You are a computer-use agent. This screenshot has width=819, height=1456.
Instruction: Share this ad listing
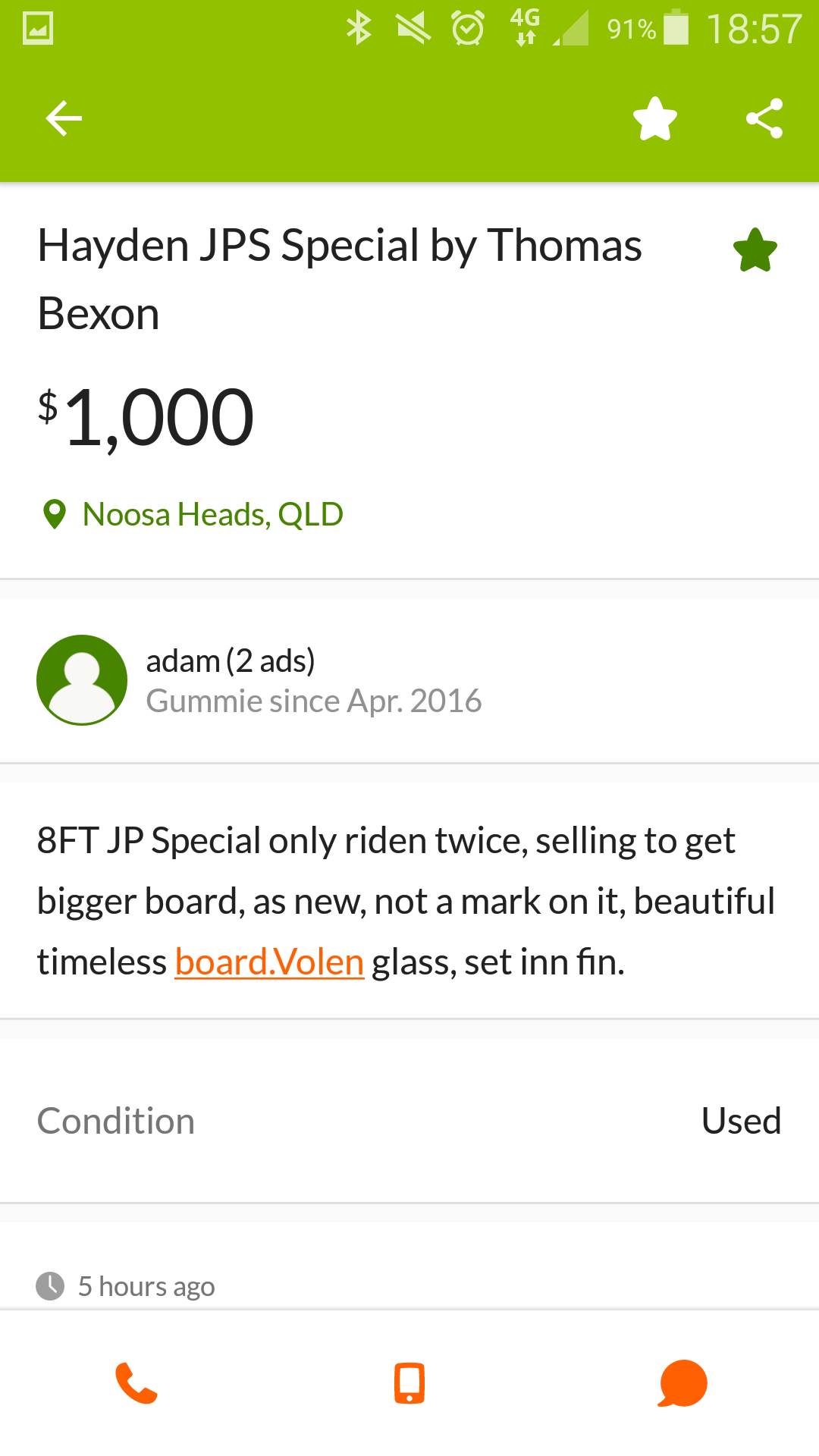coord(764,118)
